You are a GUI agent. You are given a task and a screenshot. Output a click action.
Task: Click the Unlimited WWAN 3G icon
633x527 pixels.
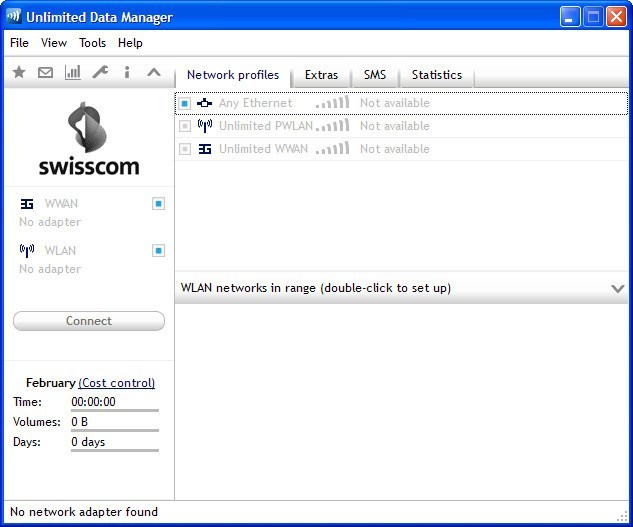205,149
